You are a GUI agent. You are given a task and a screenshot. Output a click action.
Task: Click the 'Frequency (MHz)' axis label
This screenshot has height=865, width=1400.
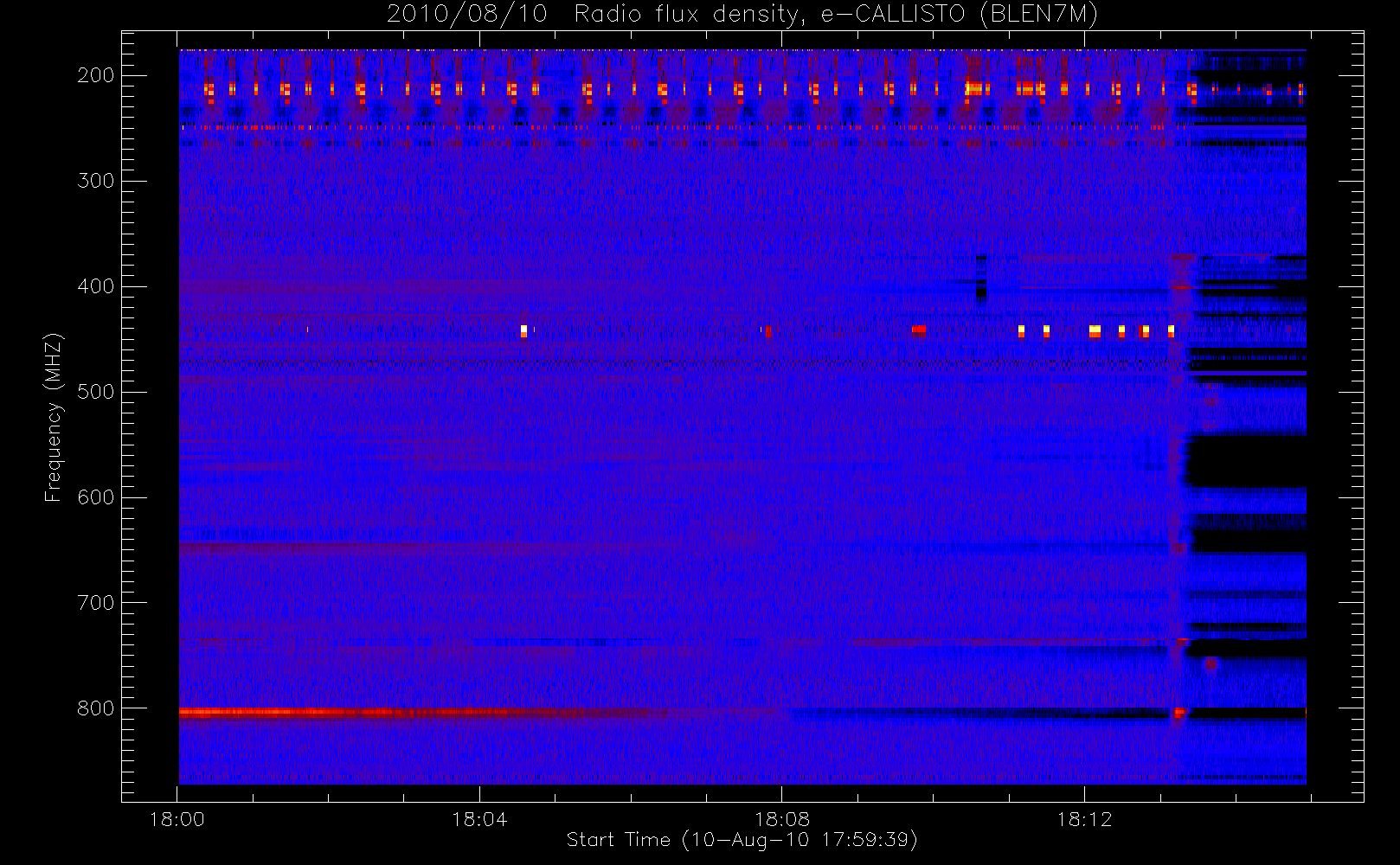tap(54, 417)
